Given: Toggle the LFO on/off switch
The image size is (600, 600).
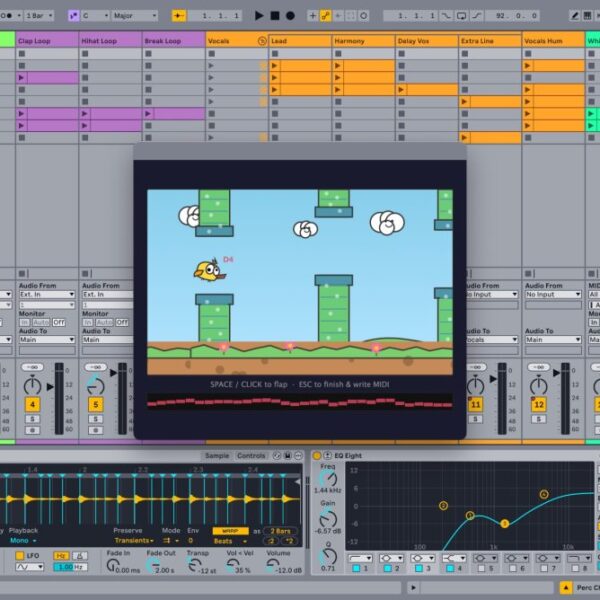Looking at the screenshot, I should 20,555.
